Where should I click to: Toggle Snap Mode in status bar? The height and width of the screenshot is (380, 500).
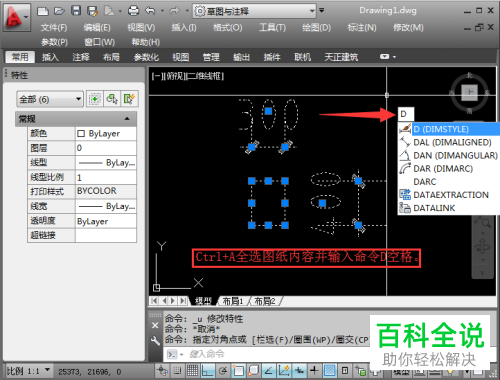(178, 371)
